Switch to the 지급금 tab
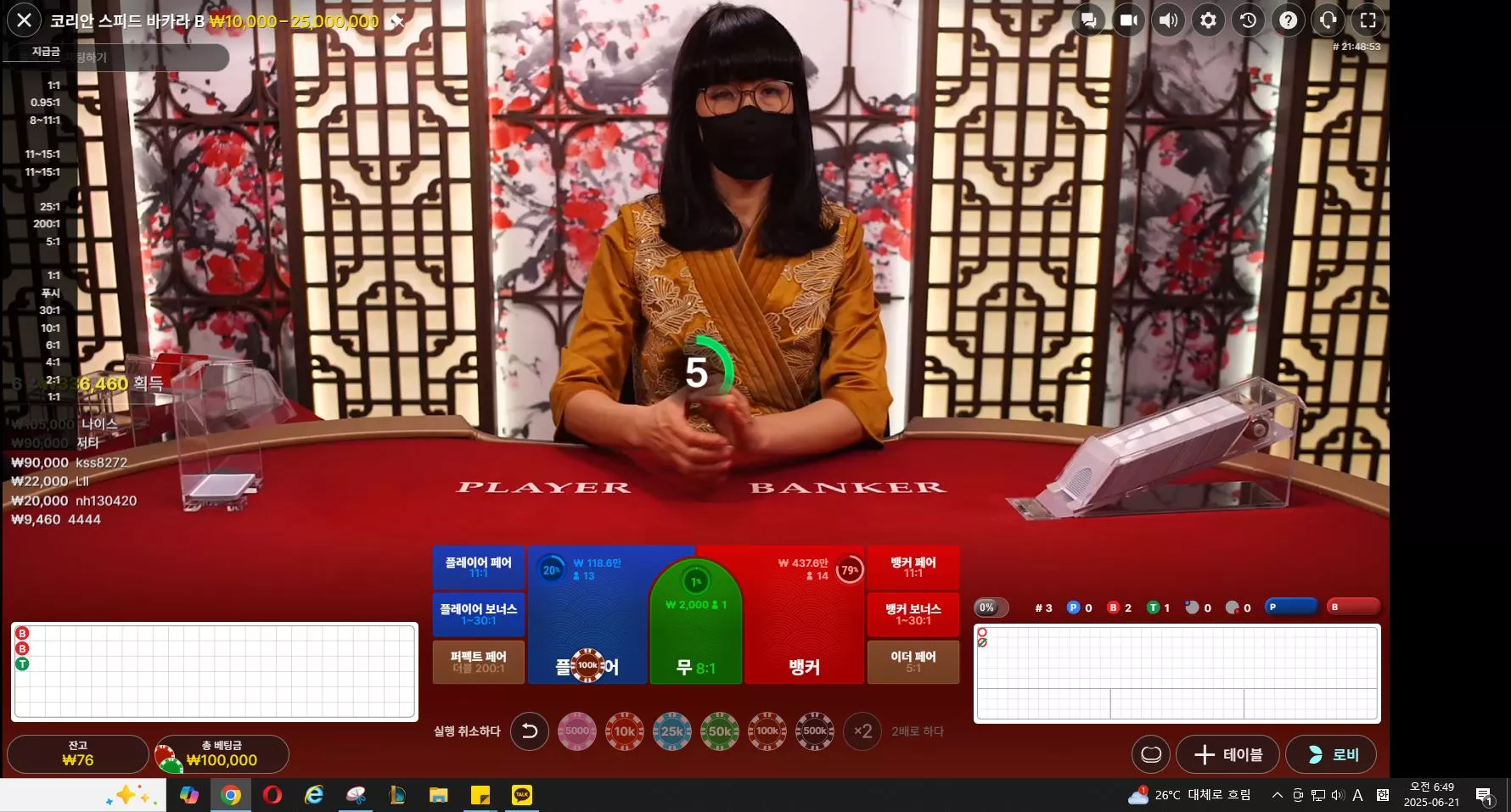Viewport: 1511px width, 812px height. (46, 52)
